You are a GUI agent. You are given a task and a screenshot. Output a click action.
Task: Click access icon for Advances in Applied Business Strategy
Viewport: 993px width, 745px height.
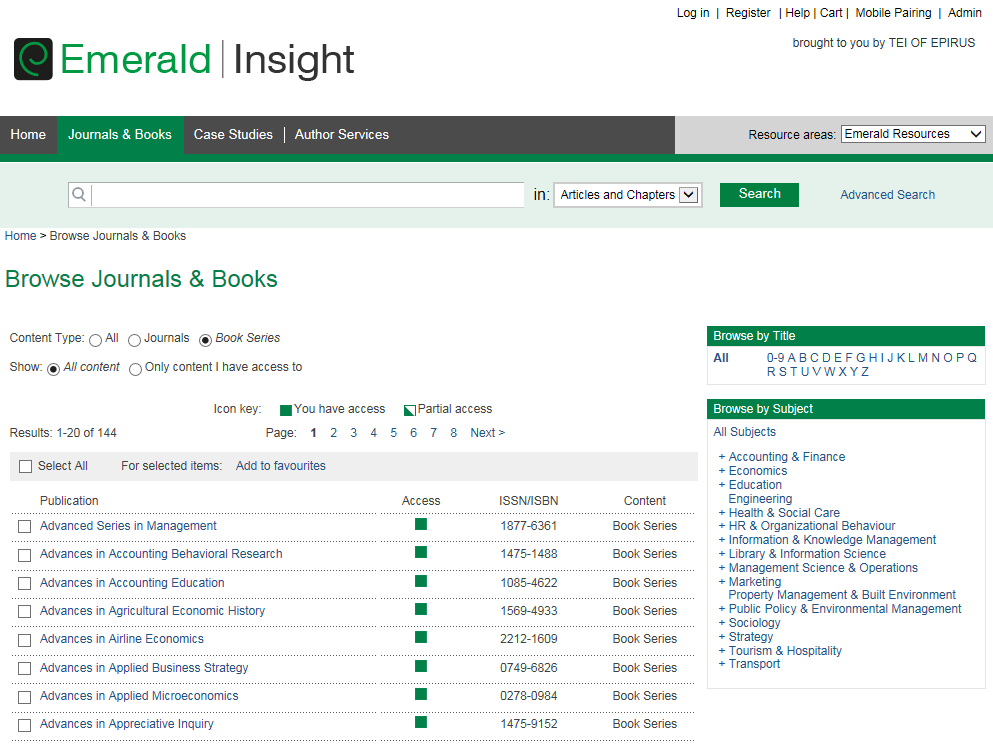point(421,666)
